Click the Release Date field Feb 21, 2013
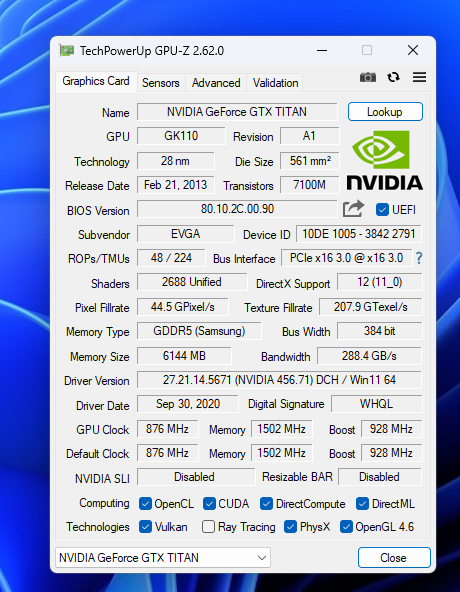 click(x=175, y=185)
